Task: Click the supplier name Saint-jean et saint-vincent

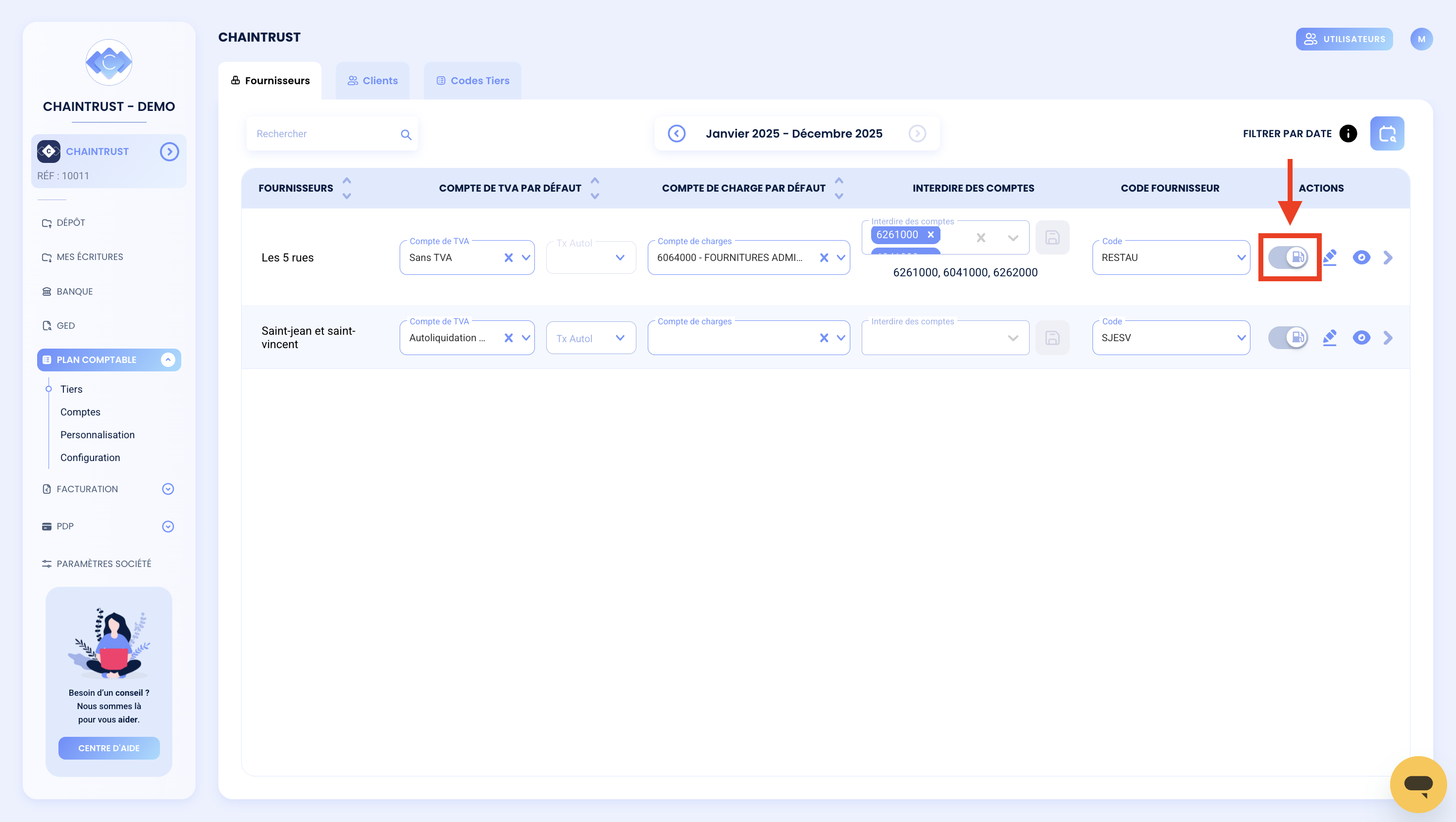Action: pos(308,338)
